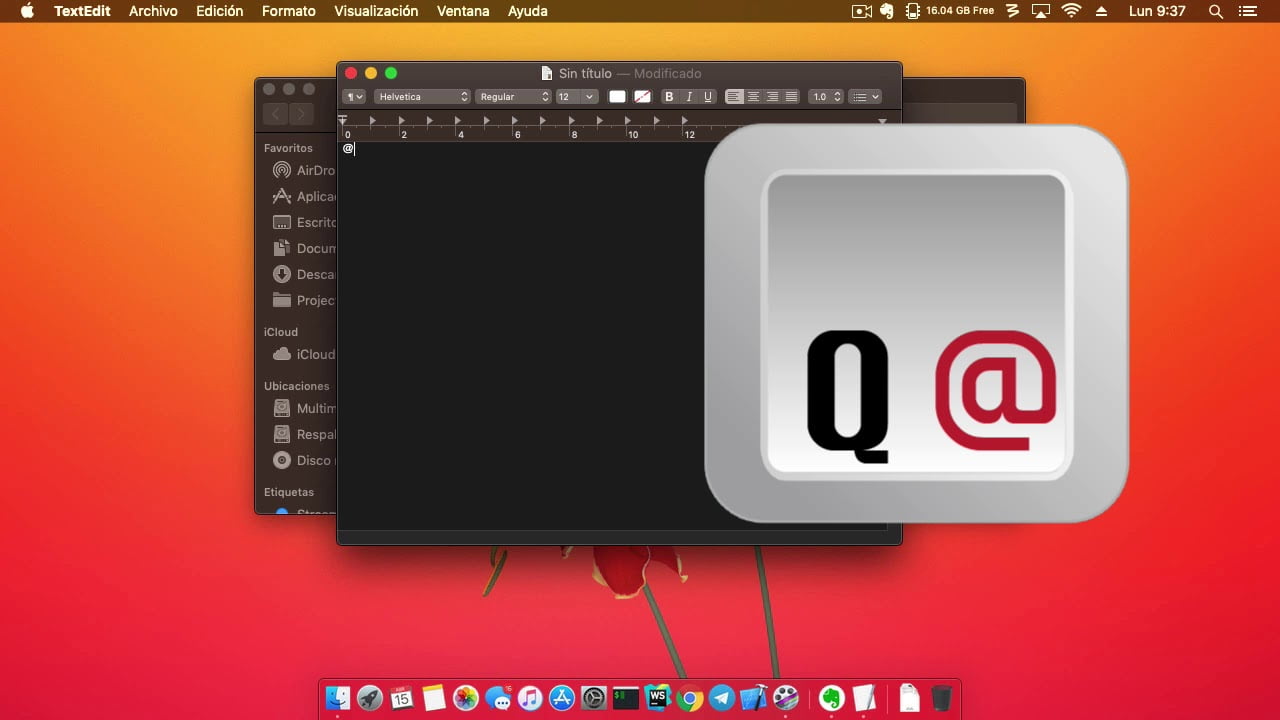Screen dimensions: 1280x720
Task: Open iTunes music in the Dock
Action: [x=530, y=697]
